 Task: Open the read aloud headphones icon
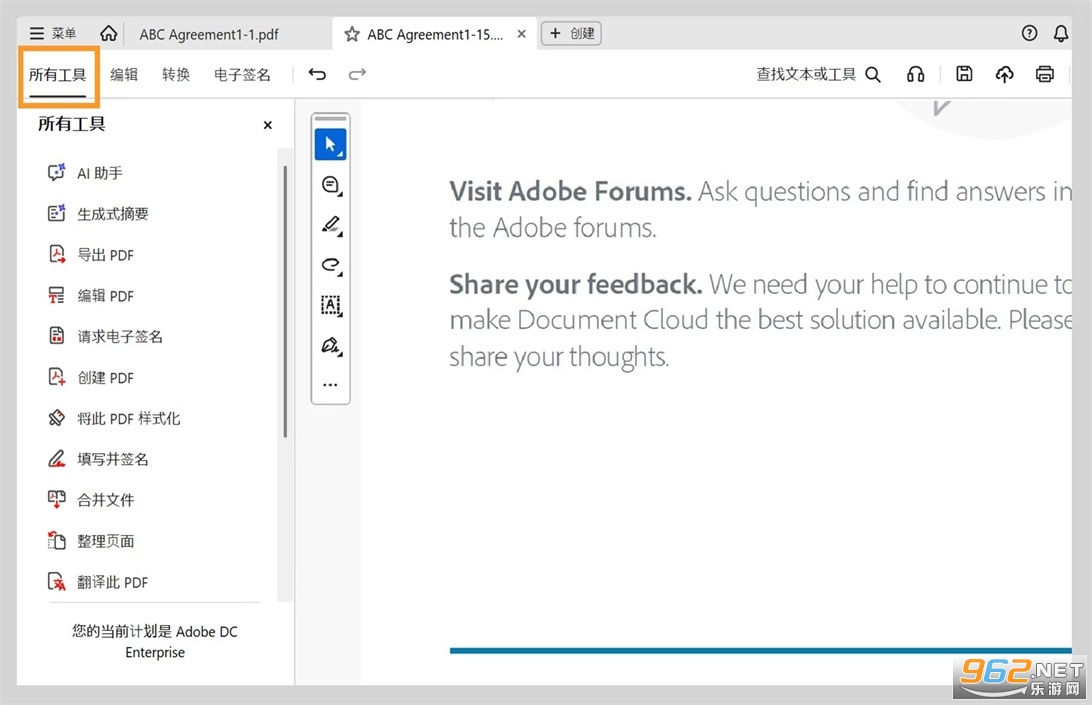pos(915,75)
